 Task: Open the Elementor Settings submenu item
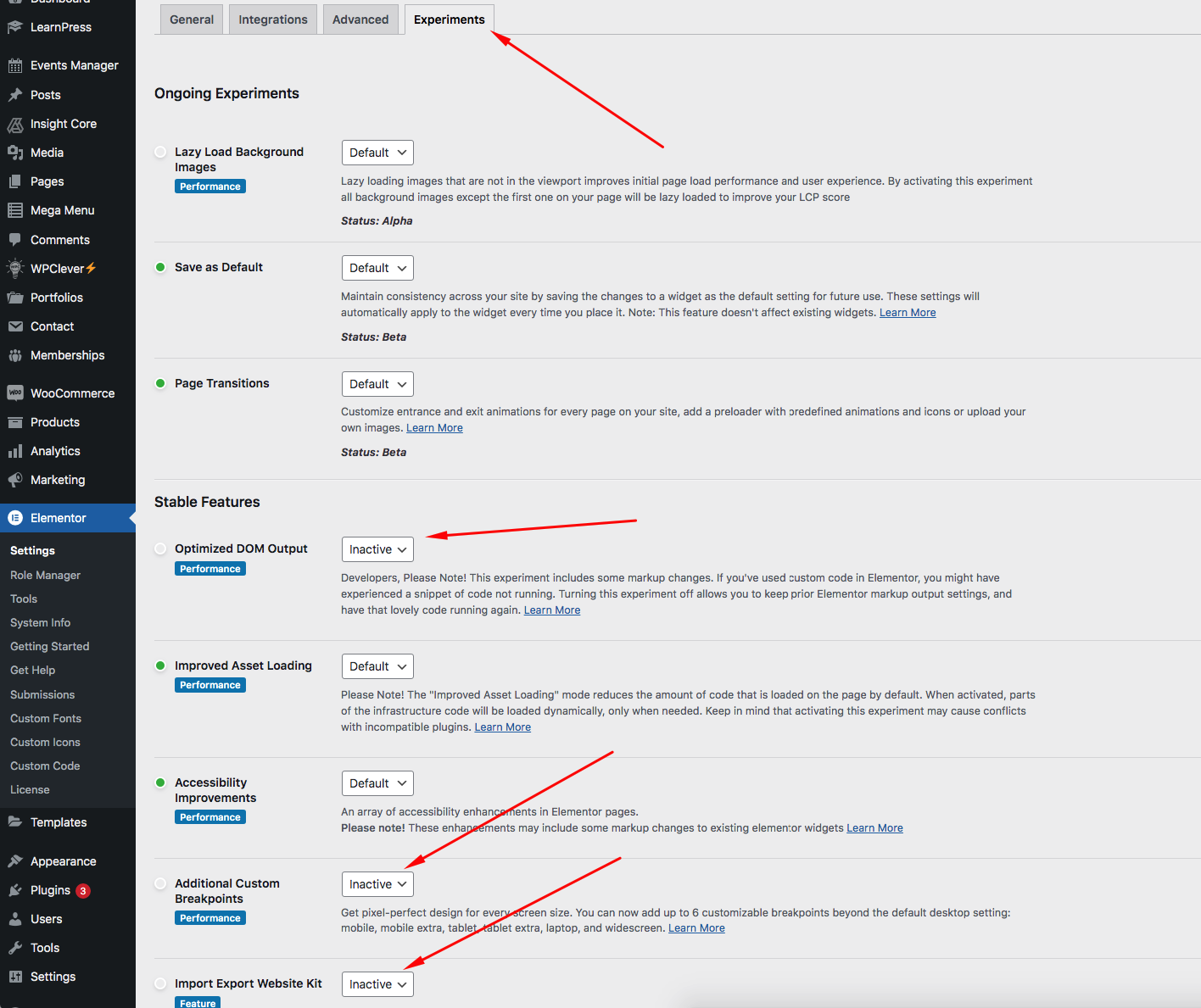(32, 550)
